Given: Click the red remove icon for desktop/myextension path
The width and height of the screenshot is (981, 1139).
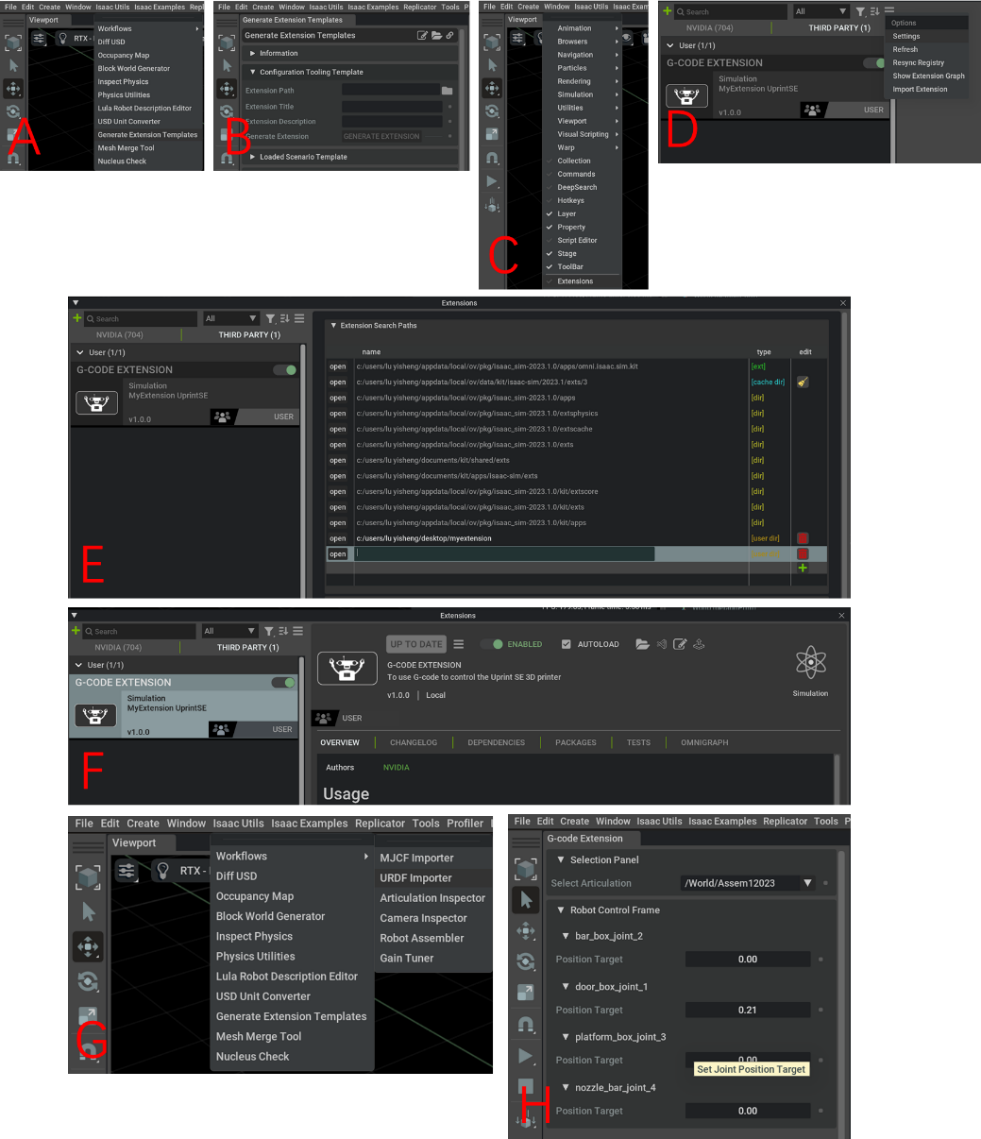Looking at the screenshot, I should point(802,538).
